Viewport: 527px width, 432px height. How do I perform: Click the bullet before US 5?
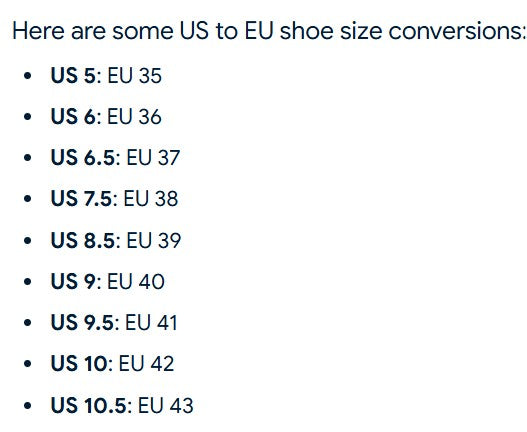coord(28,76)
